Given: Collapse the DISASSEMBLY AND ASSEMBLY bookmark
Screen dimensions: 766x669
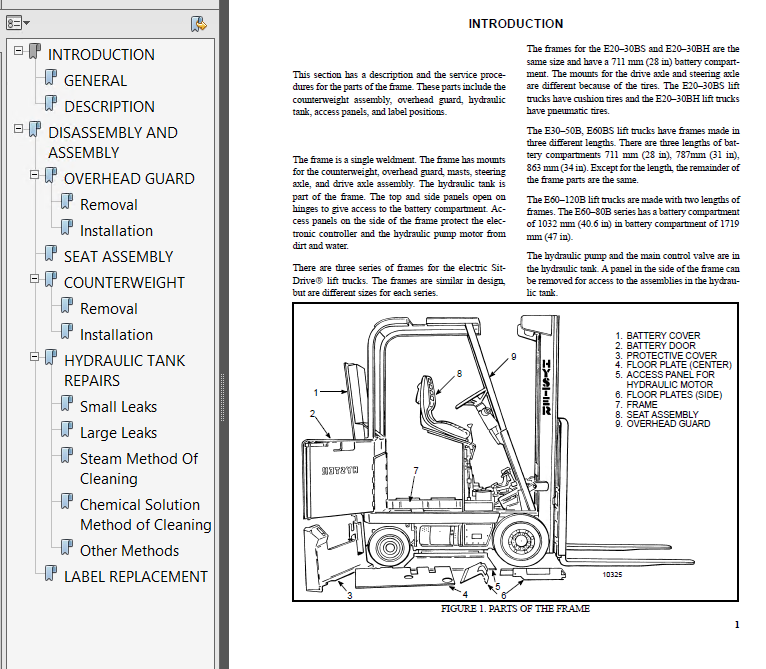Looking at the screenshot, I should 19,129.
